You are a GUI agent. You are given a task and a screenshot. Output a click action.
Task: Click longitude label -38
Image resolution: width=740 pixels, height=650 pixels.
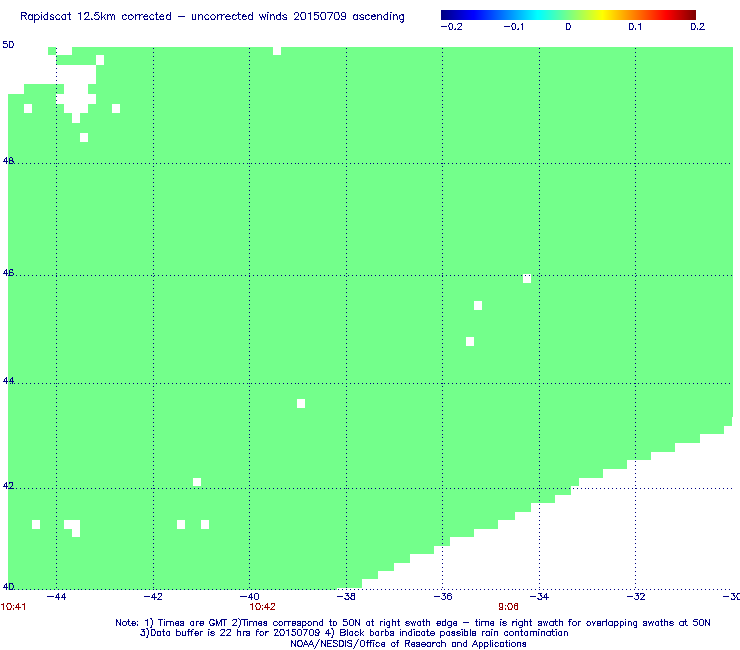[346, 597]
